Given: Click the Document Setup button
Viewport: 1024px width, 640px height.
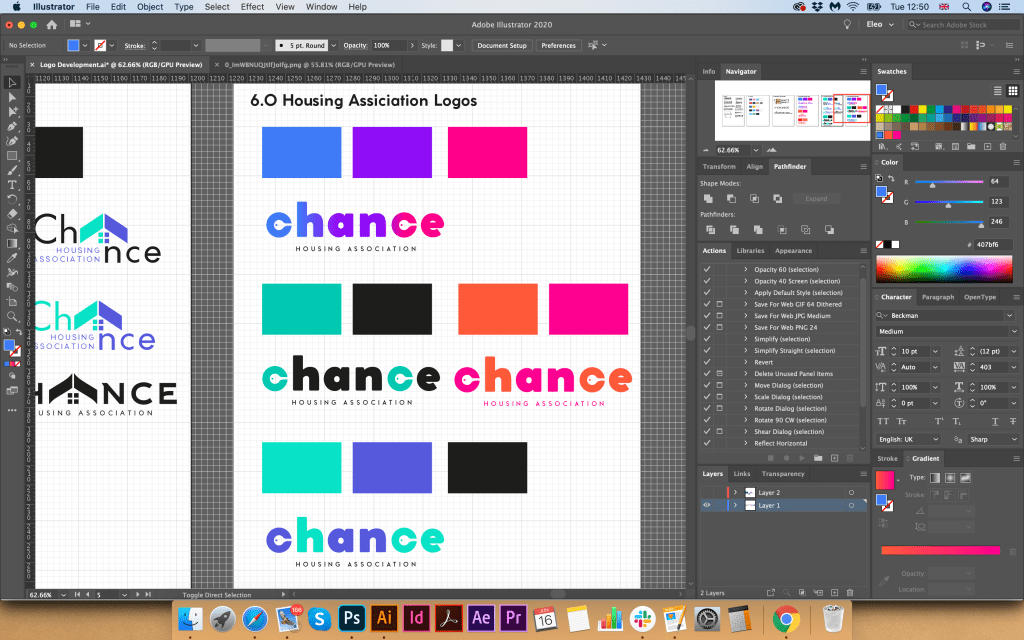Looking at the screenshot, I should pyautogui.click(x=501, y=45).
